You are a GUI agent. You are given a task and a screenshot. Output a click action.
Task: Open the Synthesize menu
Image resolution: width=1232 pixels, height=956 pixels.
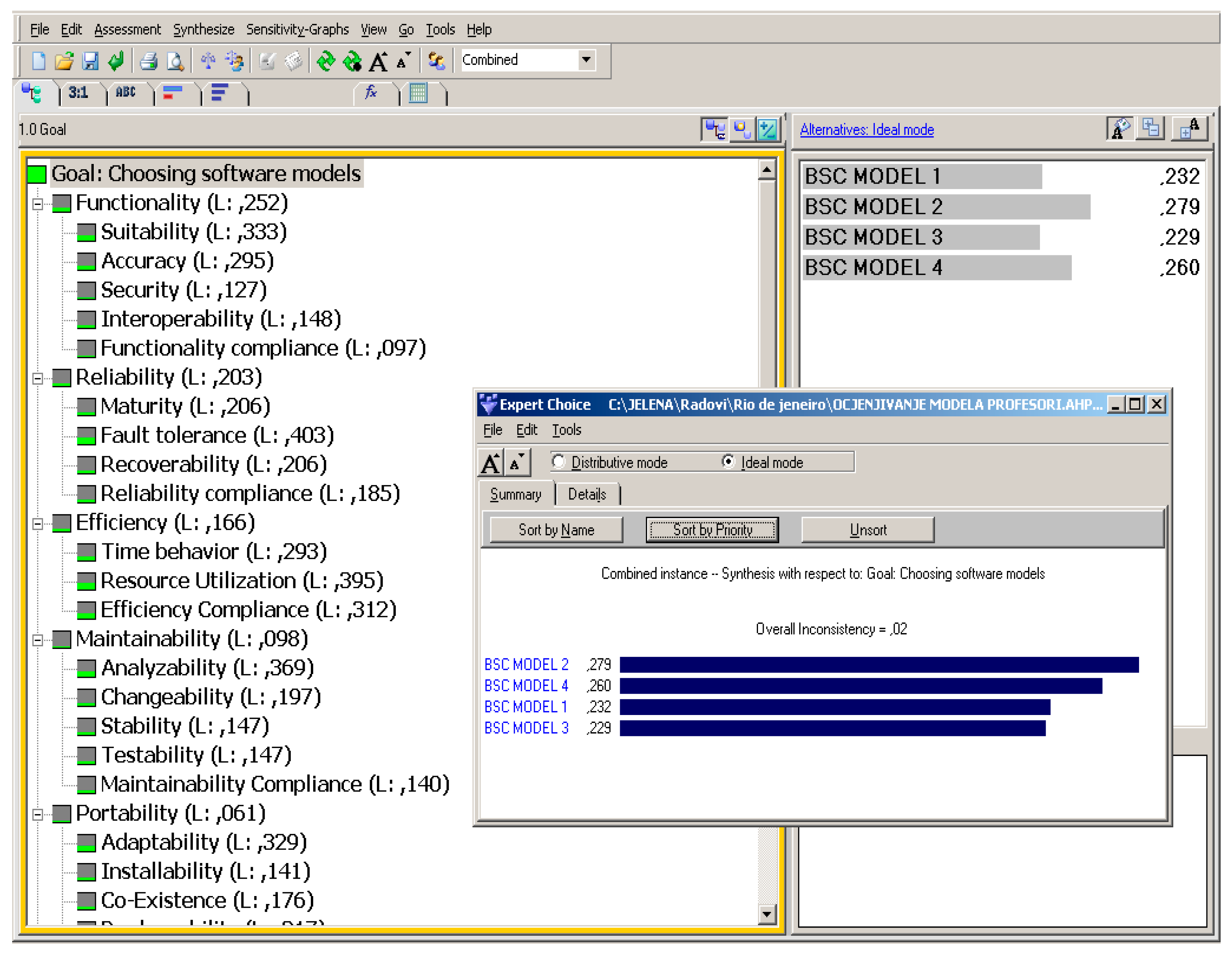click(x=204, y=29)
